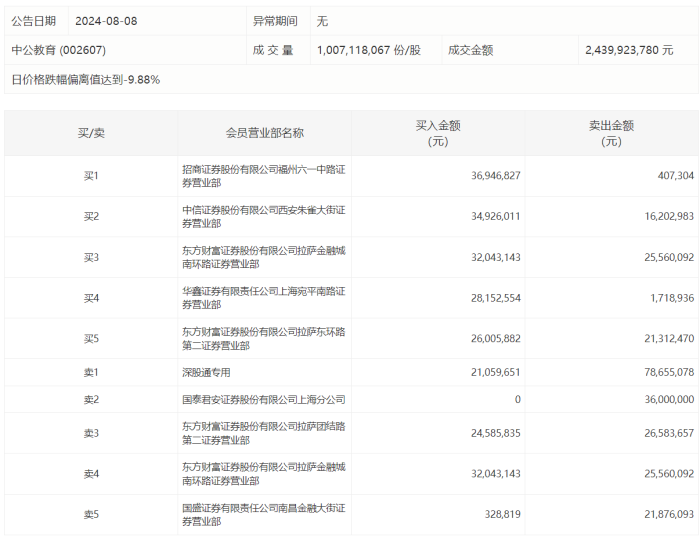Viewport: 700px width, 537px height.
Task: Click 国泰君安证券上海分公司 name
Action: pyautogui.click(x=263, y=400)
